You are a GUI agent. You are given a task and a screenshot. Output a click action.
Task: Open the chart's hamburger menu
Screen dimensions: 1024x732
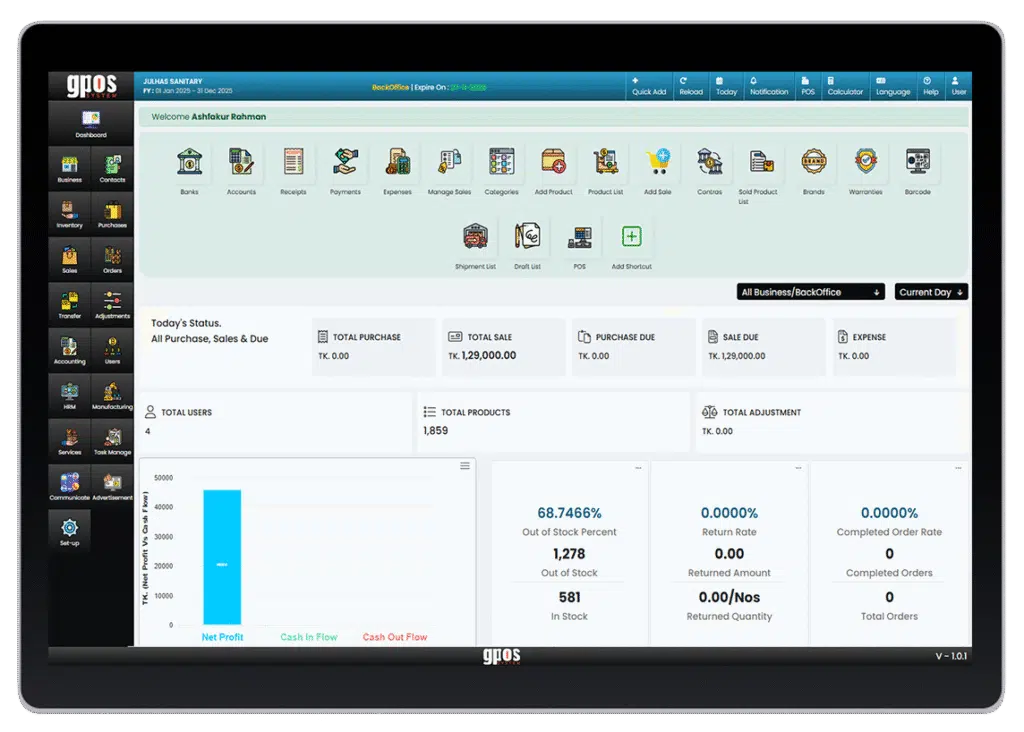pos(464,466)
